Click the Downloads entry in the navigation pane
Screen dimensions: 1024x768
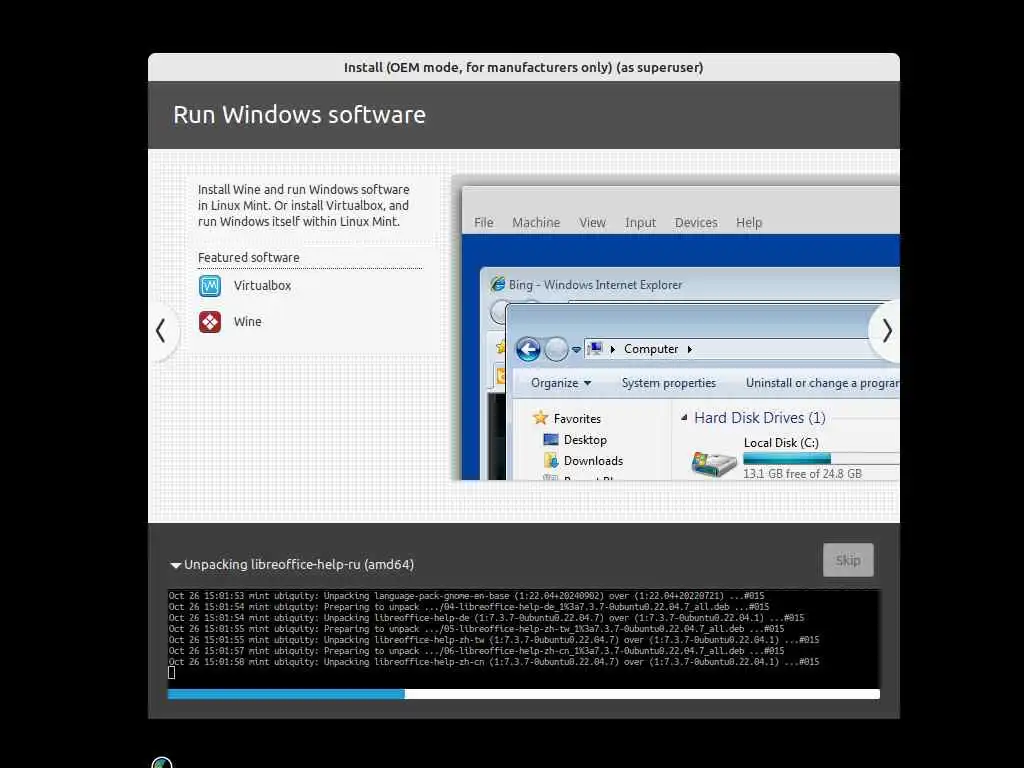(x=593, y=461)
